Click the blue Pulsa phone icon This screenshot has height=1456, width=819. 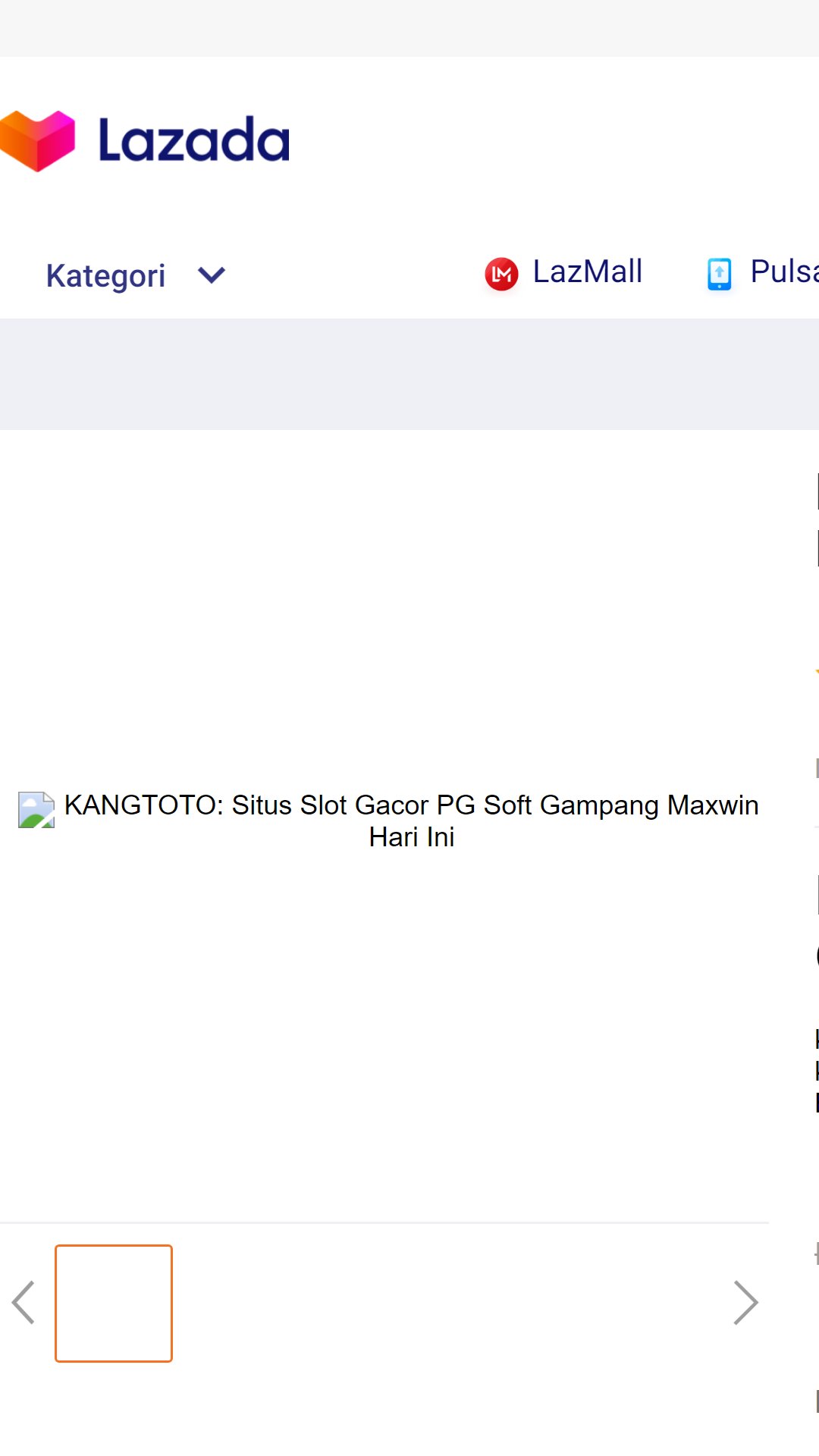(719, 274)
